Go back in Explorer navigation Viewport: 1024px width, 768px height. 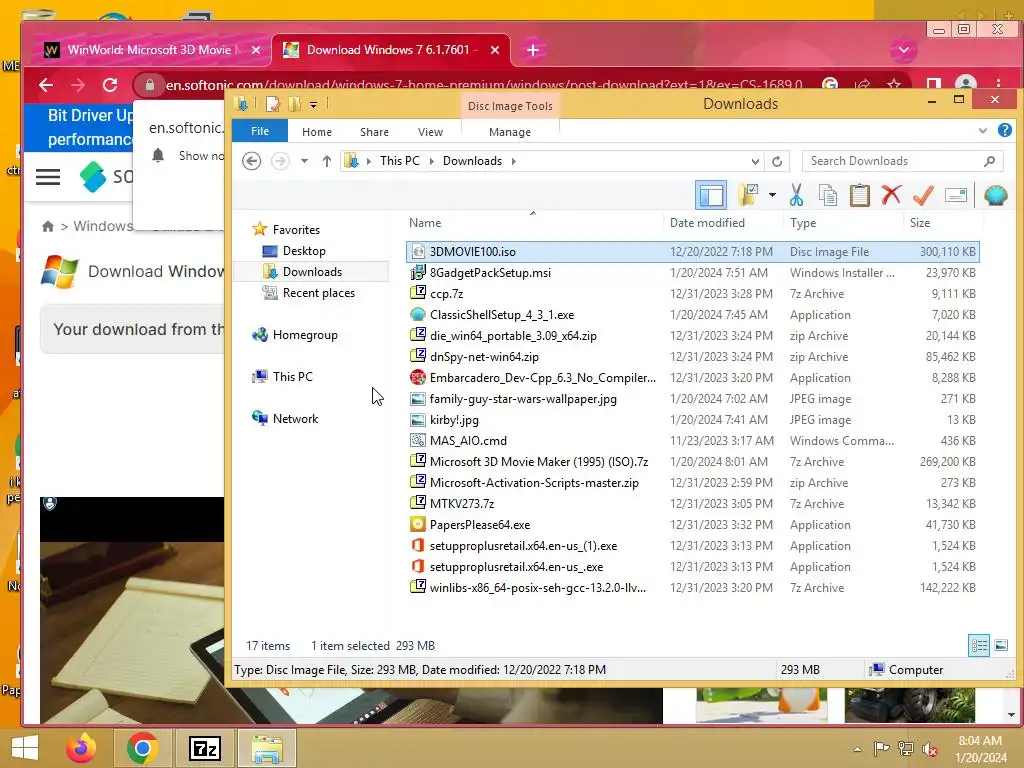[251, 161]
